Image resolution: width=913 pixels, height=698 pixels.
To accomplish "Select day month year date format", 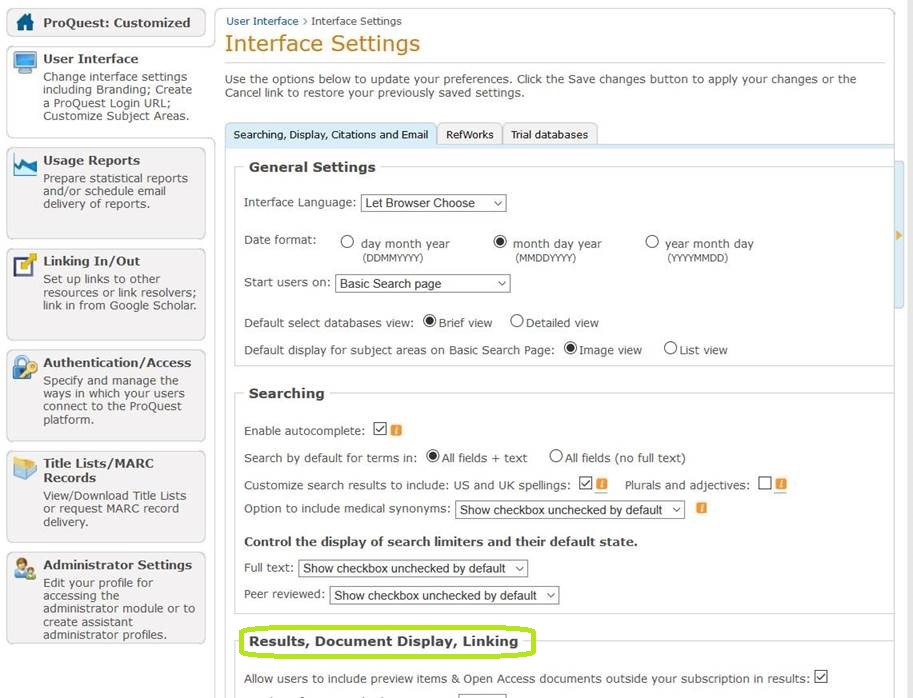I will 347,242.
